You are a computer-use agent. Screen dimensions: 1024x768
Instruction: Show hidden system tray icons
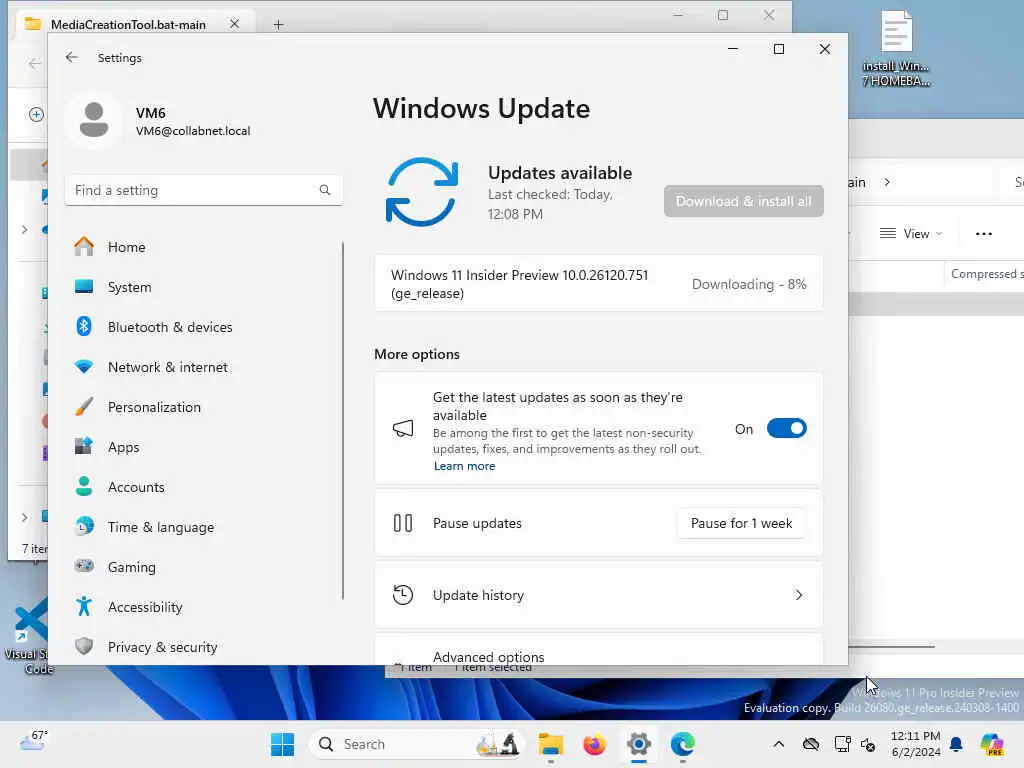click(778, 744)
